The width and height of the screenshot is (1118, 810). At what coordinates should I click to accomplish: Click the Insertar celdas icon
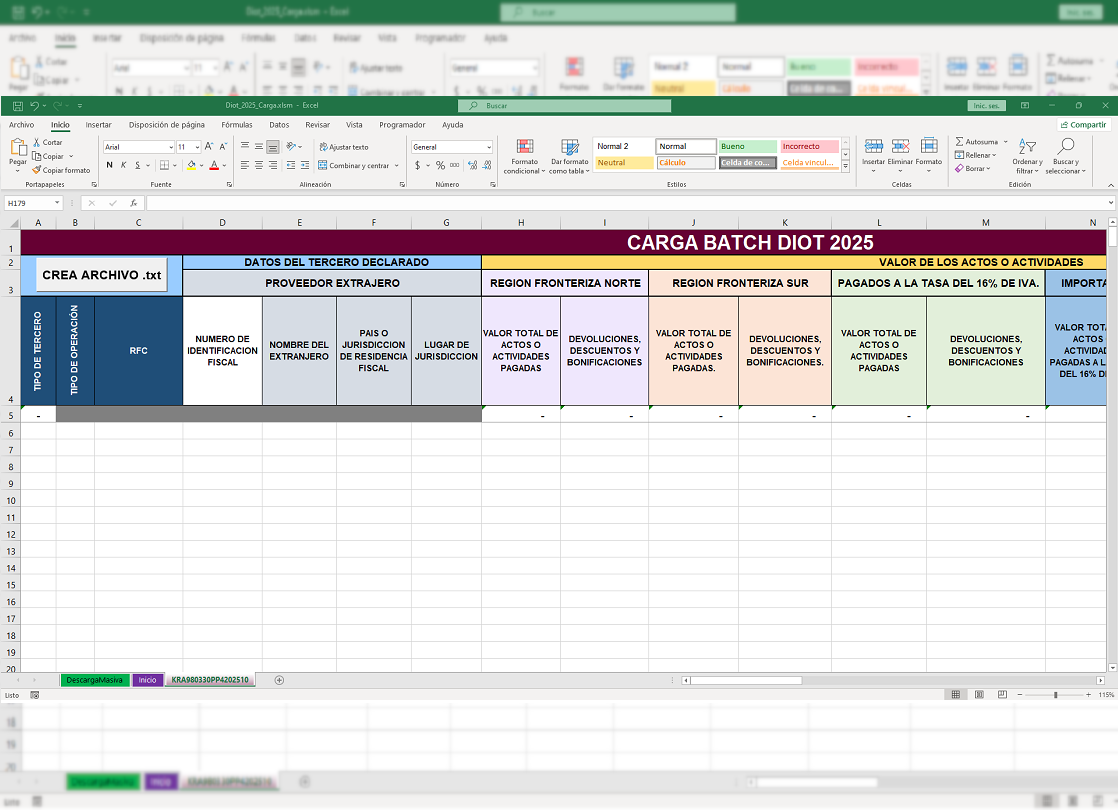click(x=873, y=153)
